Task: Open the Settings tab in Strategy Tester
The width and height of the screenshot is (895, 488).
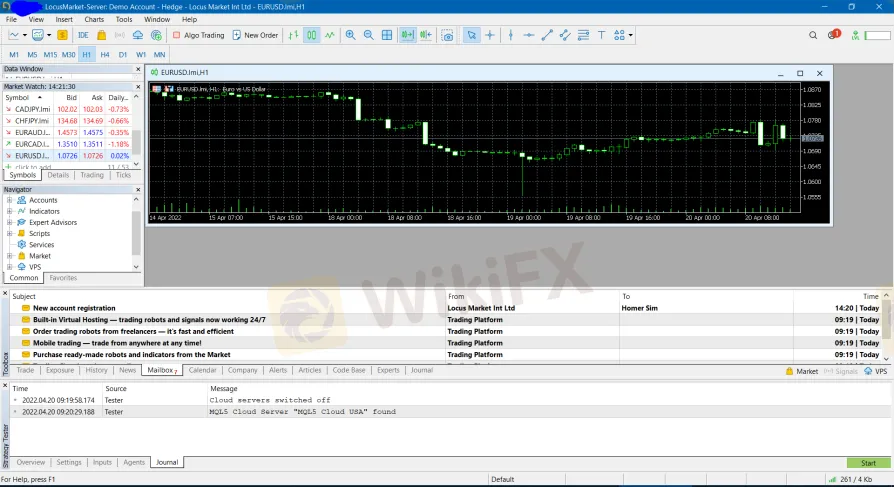Action: pyautogui.click(x=68, y=462)
